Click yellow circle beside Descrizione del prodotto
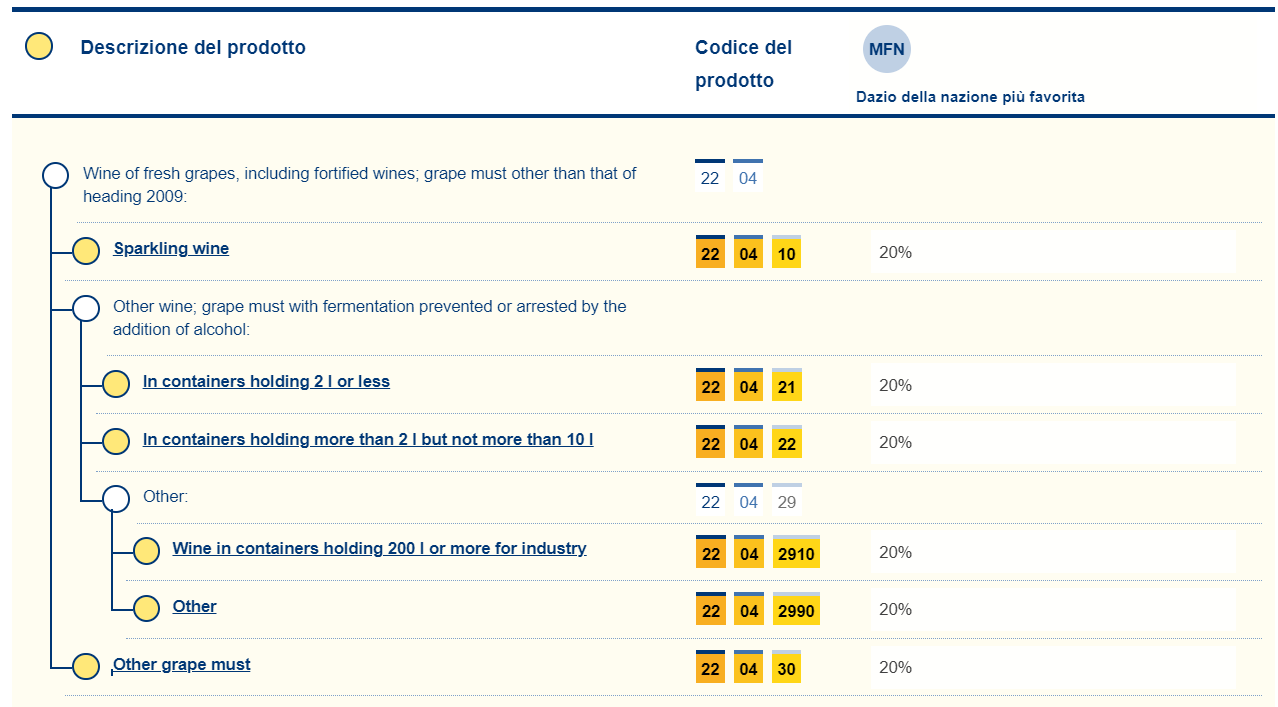This screenshot has height=707, width=1278. click(39, 47)
